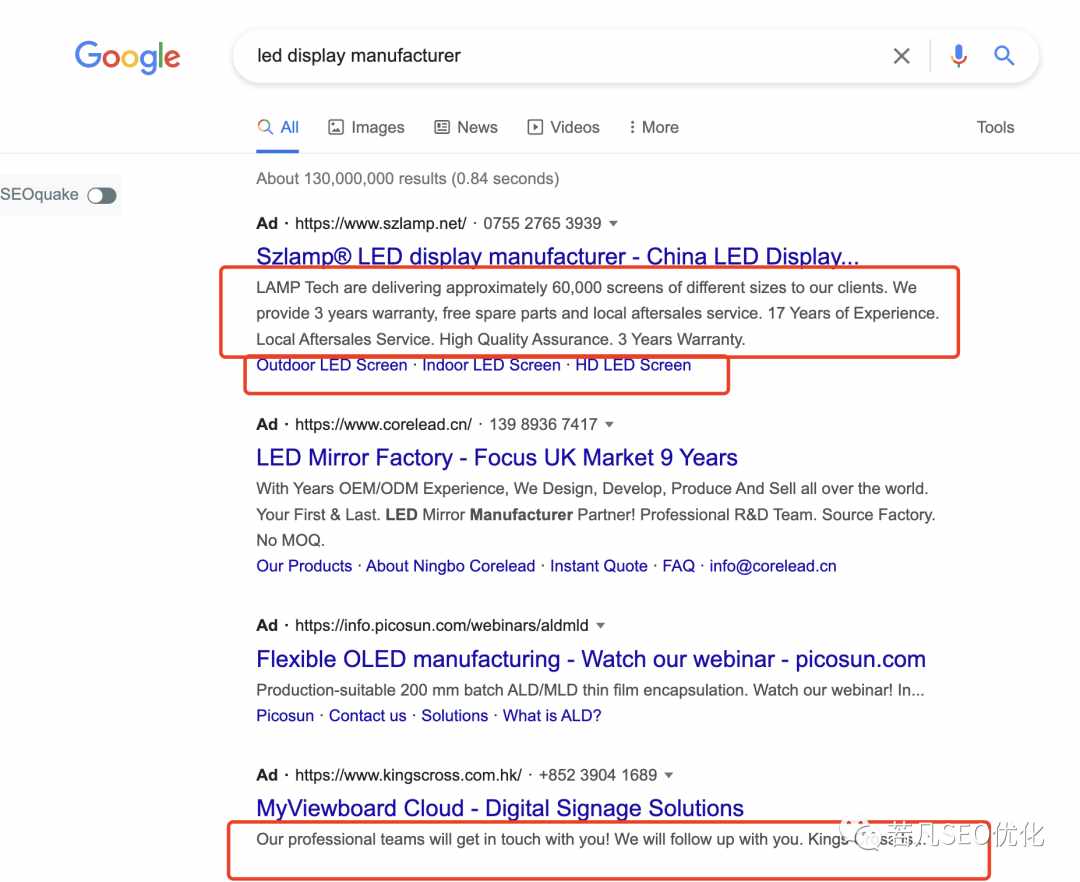Toggle the SEOquake switch

102,196
